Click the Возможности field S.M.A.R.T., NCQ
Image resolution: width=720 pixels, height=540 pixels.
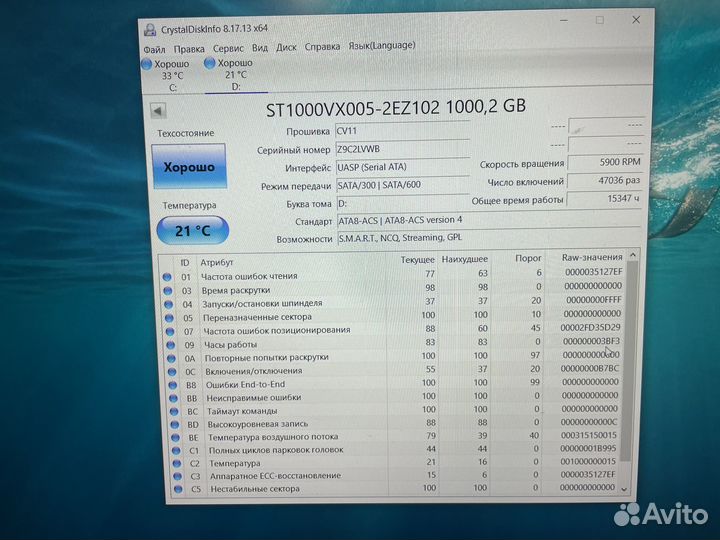pyautogui.click(x=489, y=238)
